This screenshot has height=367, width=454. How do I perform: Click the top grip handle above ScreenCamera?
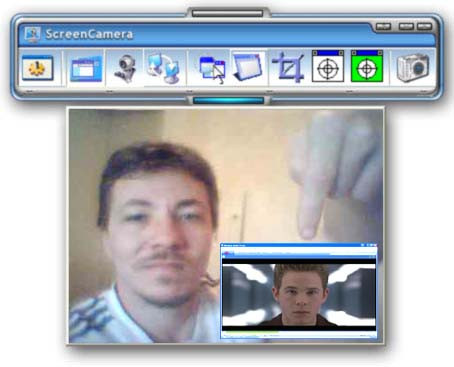228,13
